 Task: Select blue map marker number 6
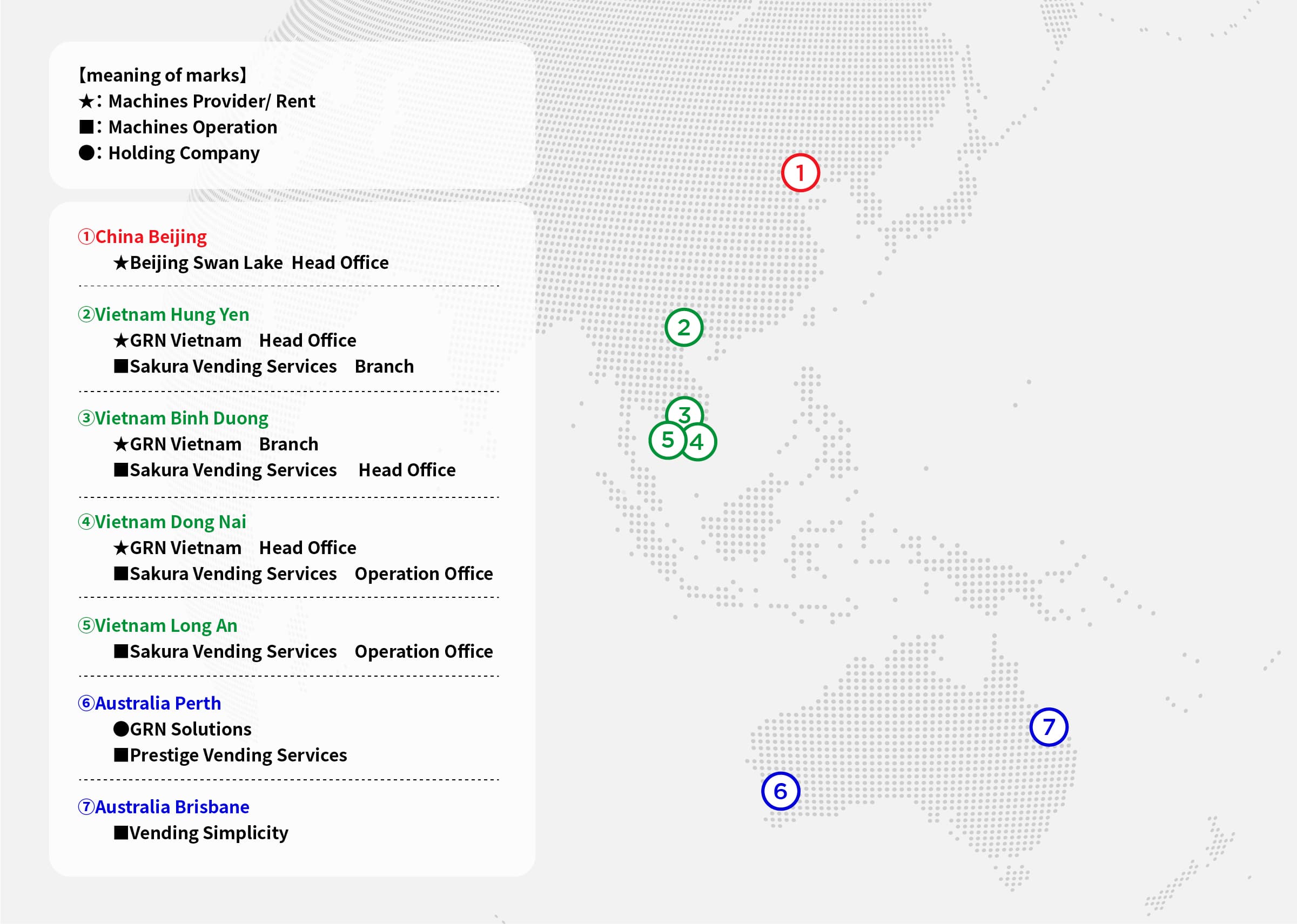pos(780,792)
